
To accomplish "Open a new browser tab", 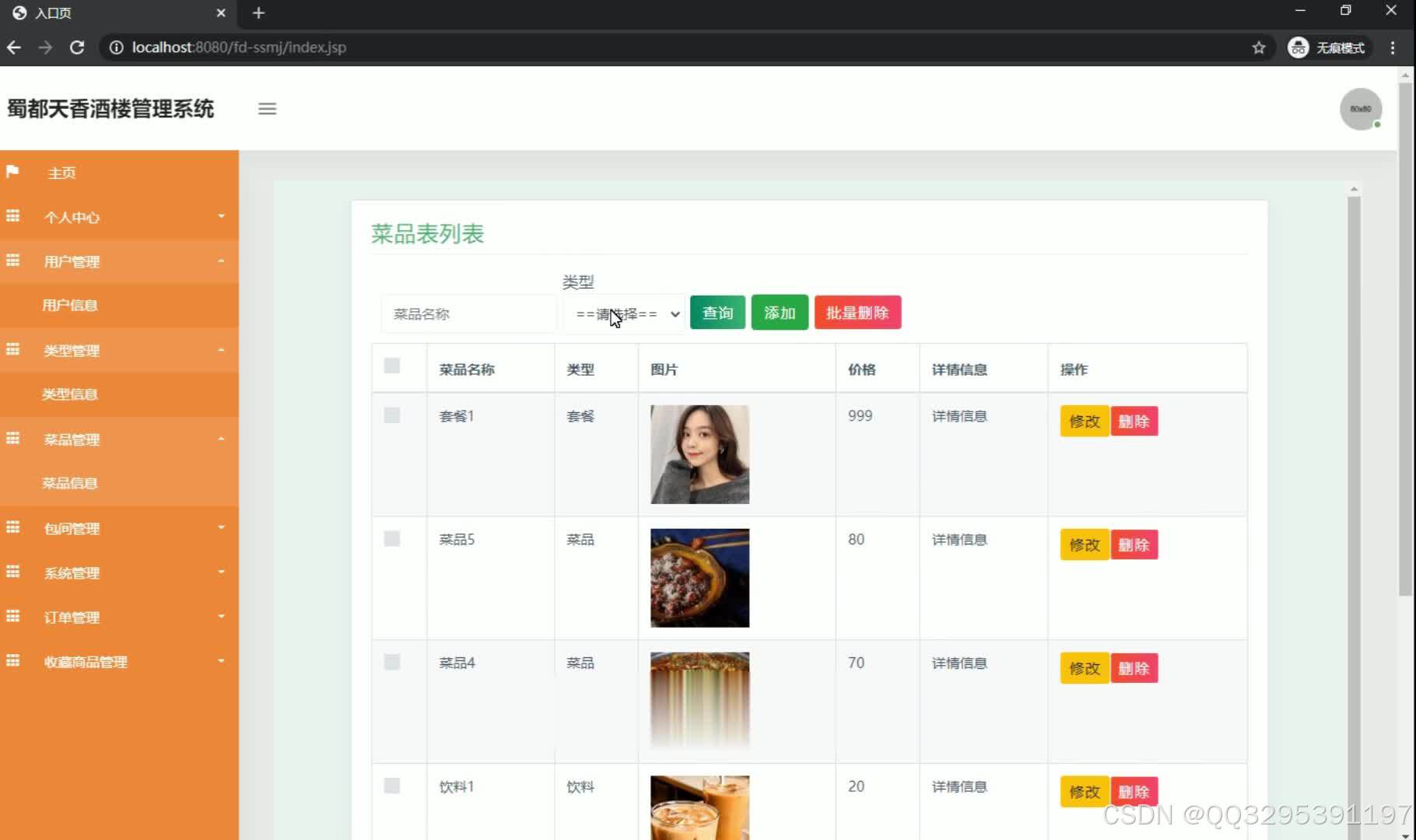I will pos(259,13).
